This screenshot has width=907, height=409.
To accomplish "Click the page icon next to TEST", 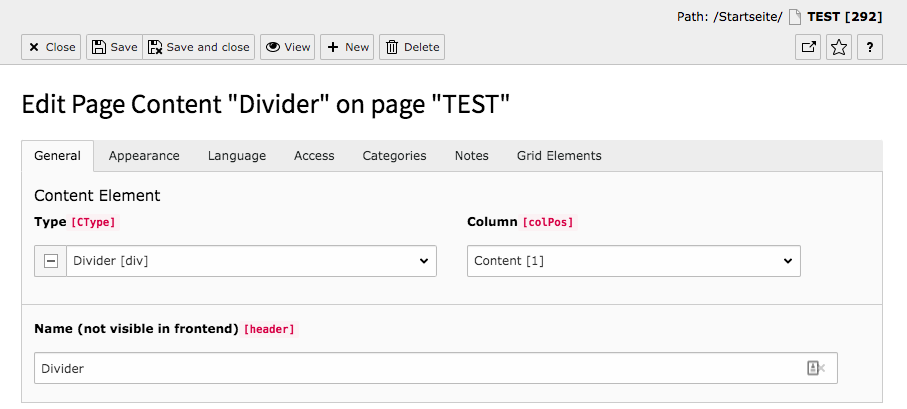I will (x=795, y=17).
